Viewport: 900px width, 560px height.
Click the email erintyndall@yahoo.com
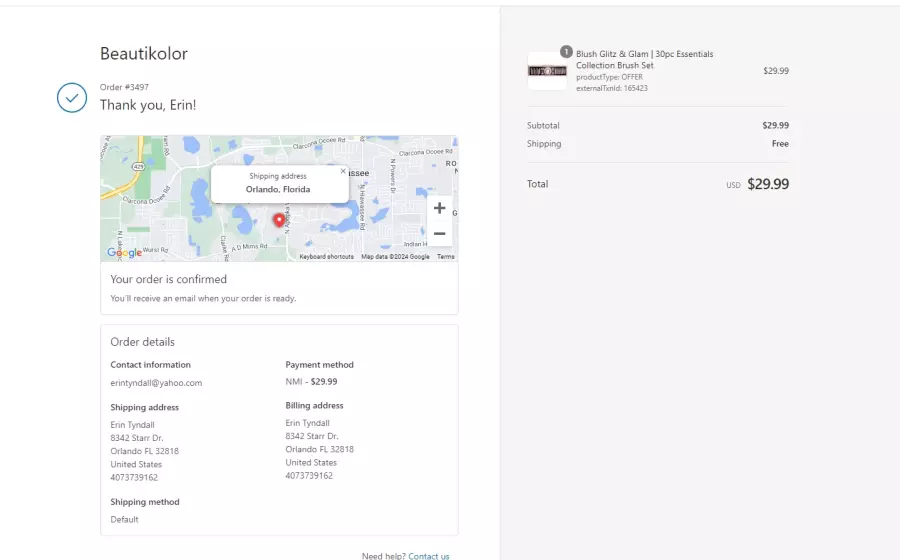[x=156, y=383]
